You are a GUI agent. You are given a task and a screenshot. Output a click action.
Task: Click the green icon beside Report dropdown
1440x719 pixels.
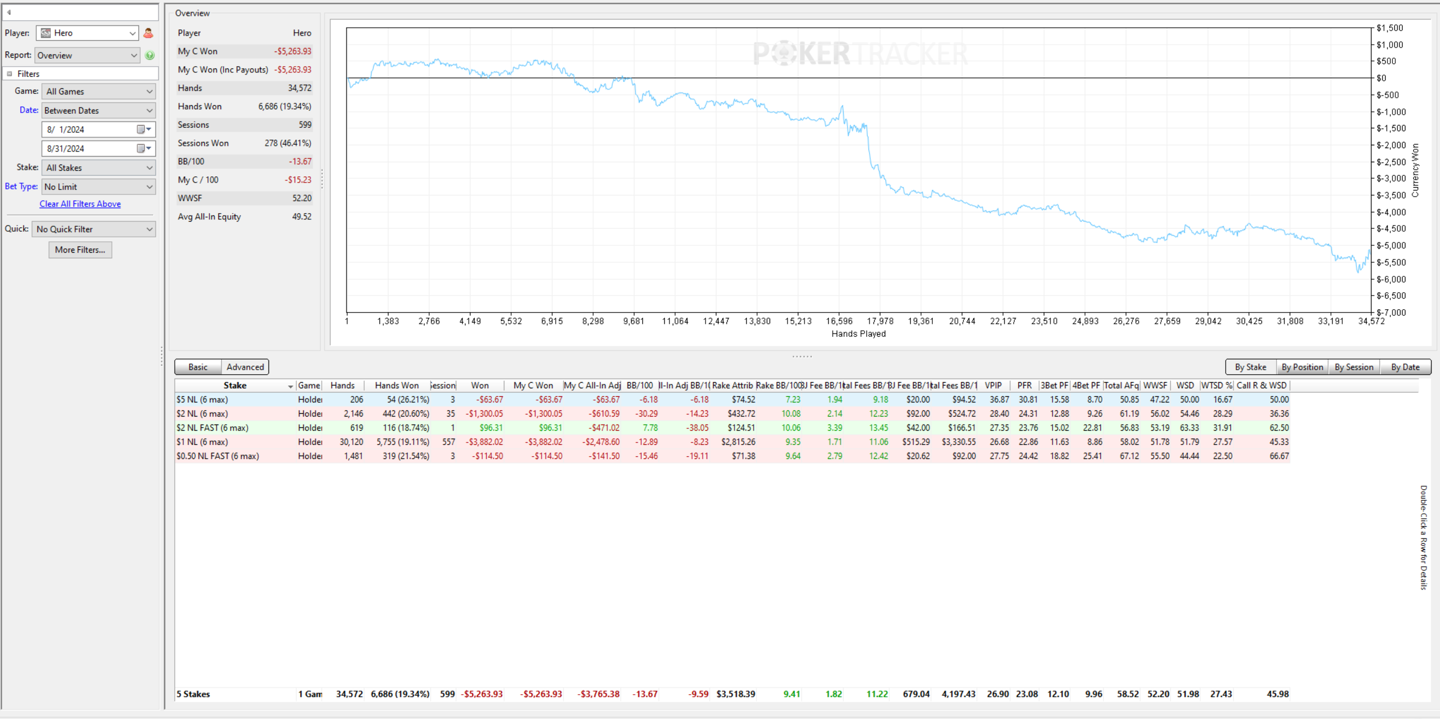tap(150, 55)
